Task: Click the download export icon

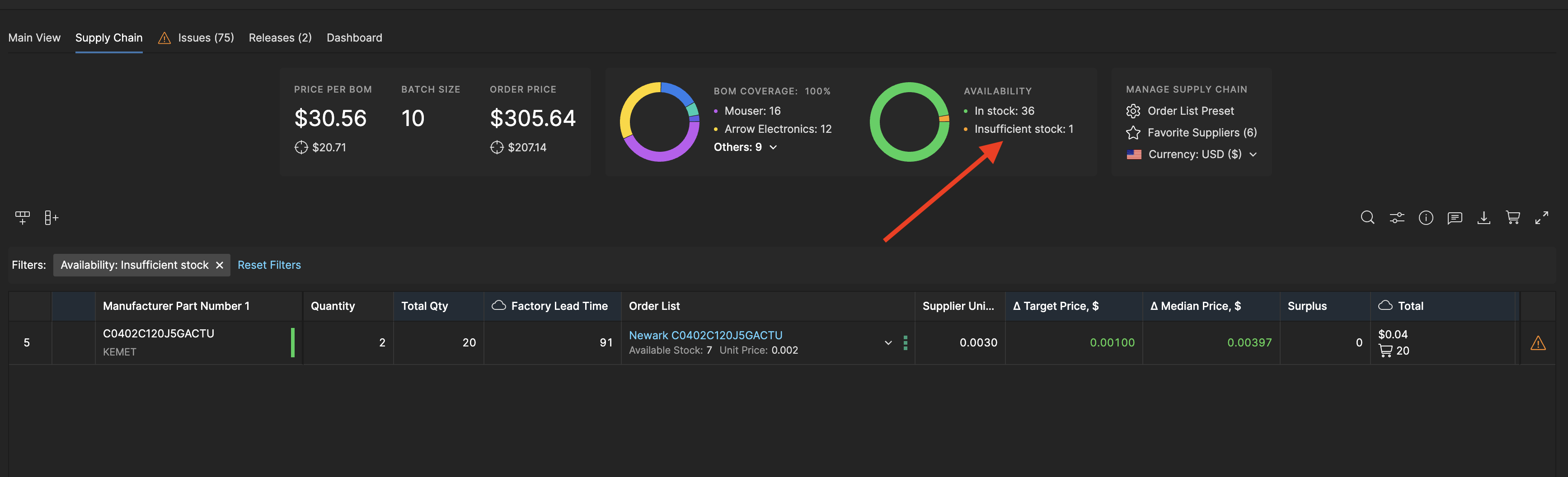Action: pyautogui.click(x=1484, y=217)
